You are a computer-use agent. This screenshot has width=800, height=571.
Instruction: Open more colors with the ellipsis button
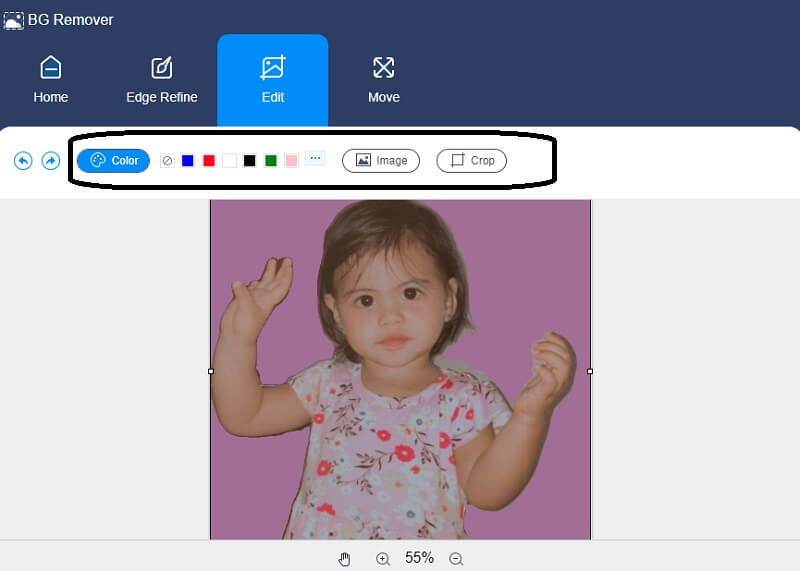[x=315, y=159]
